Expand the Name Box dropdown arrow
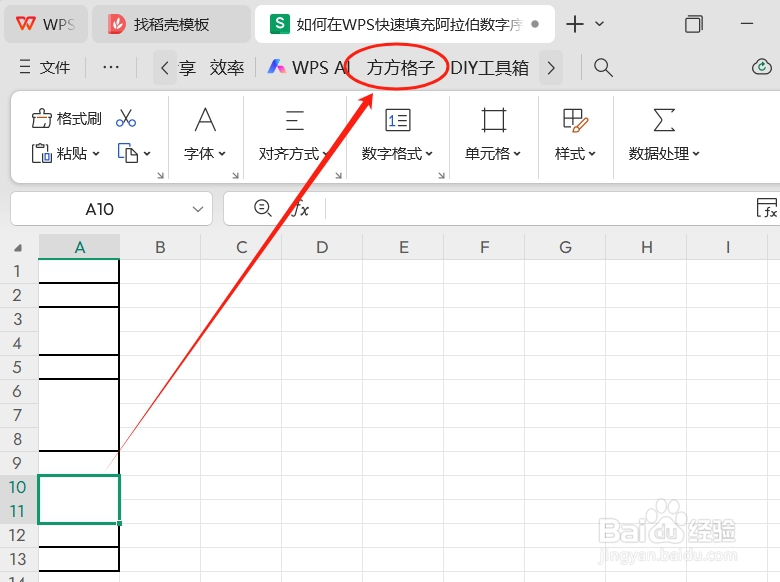The width and height of the screenshot is (780, 582). [x=198, y=209]
